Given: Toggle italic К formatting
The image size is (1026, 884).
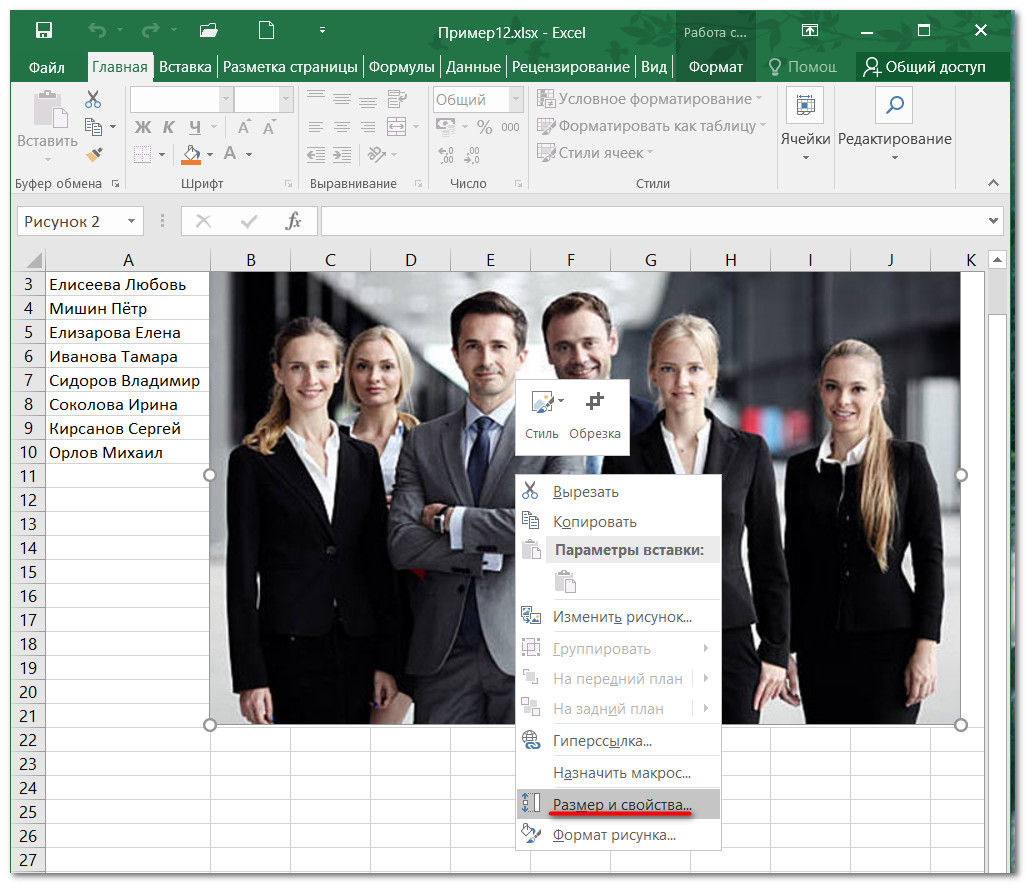Looking at the screenshot, I should click(x=167, y=127).
